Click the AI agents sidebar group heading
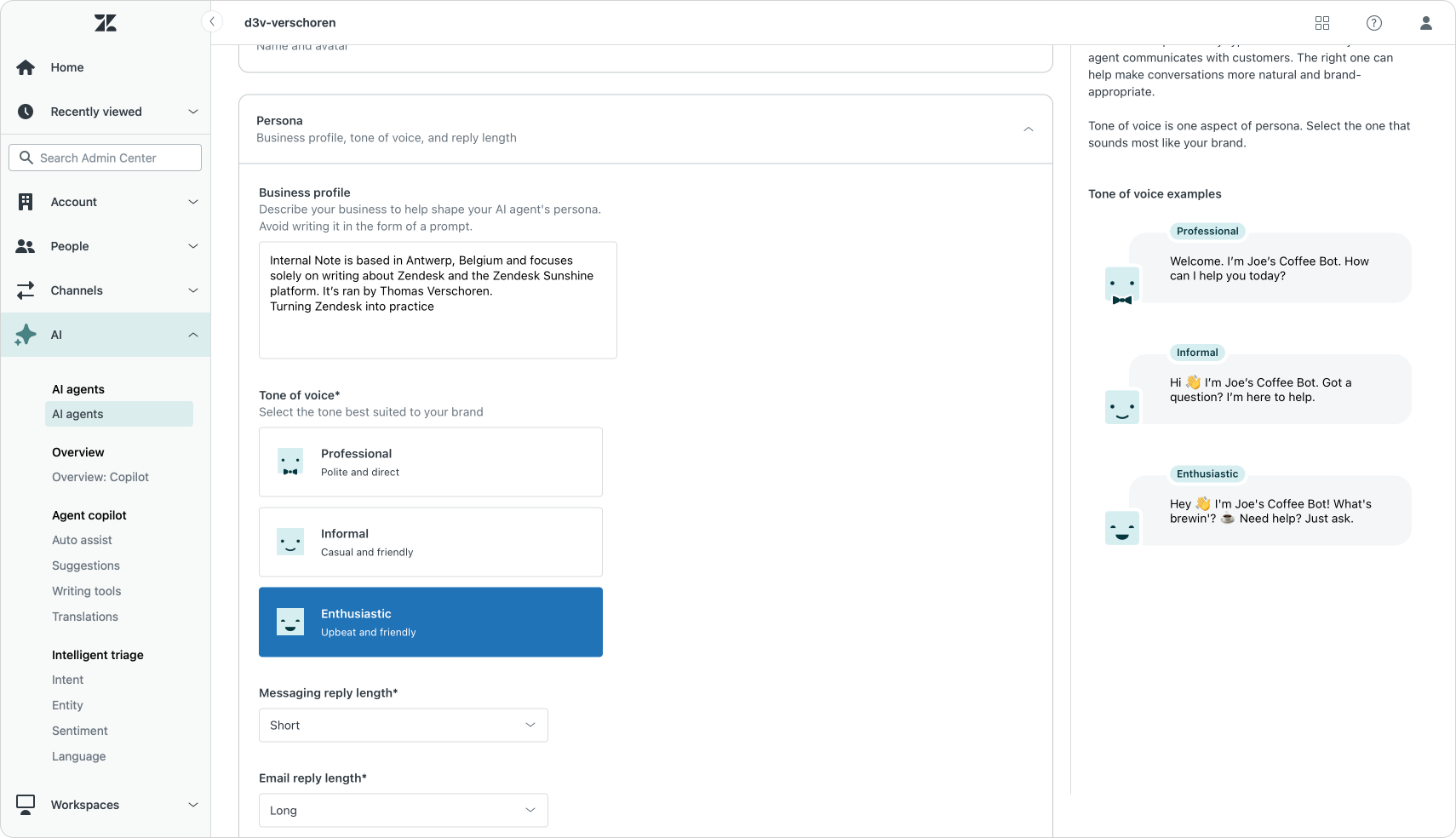The width and height of the screenshot is (1456, 838). [x=78, y=389]
